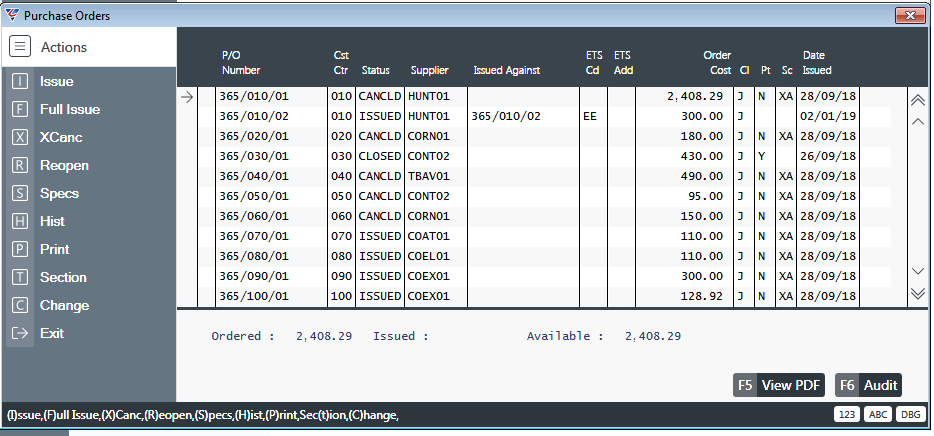
Task: Click the order cost 490.00
Action: point(702,176)
